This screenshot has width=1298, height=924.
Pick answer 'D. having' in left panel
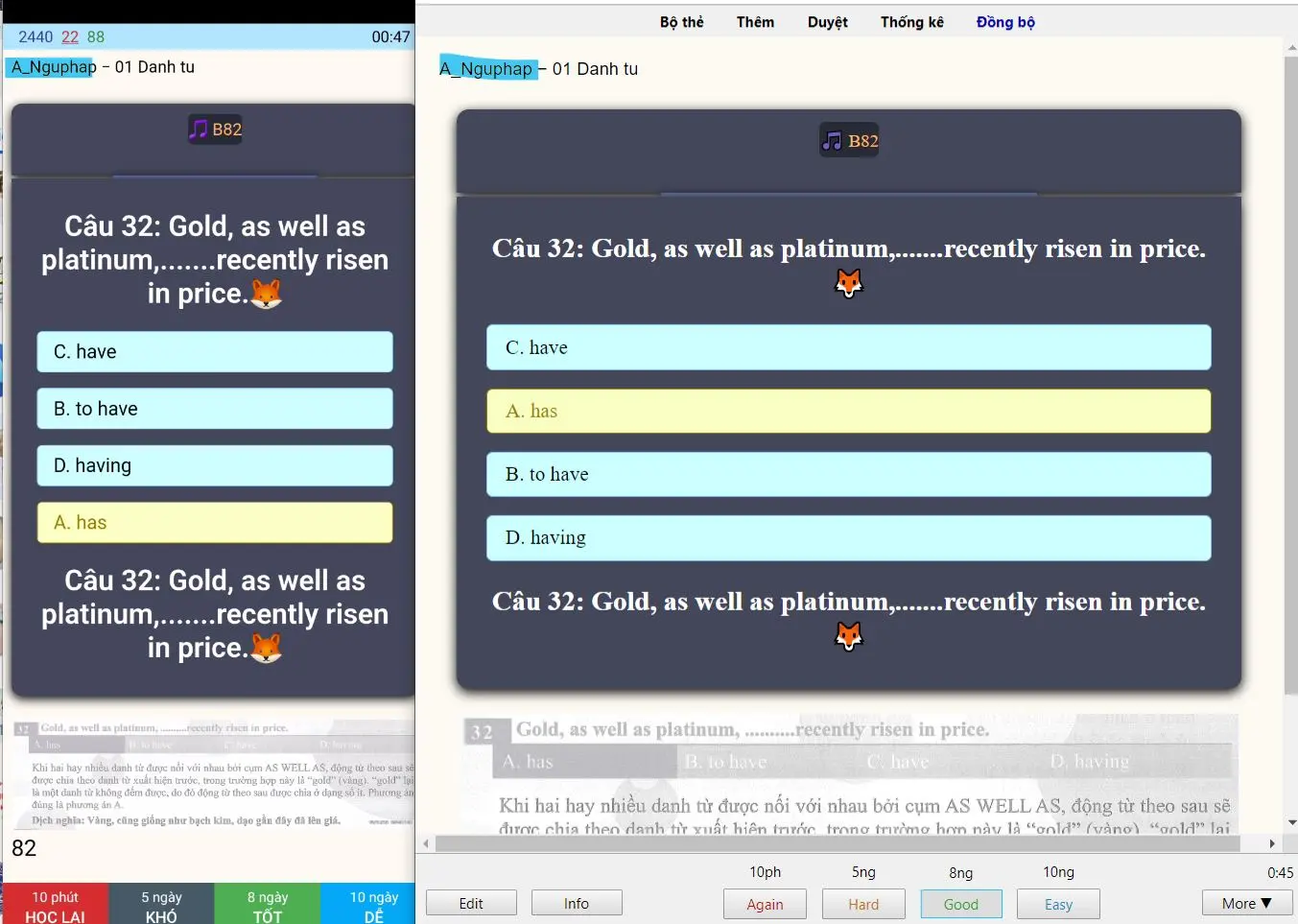pos(215,465)
